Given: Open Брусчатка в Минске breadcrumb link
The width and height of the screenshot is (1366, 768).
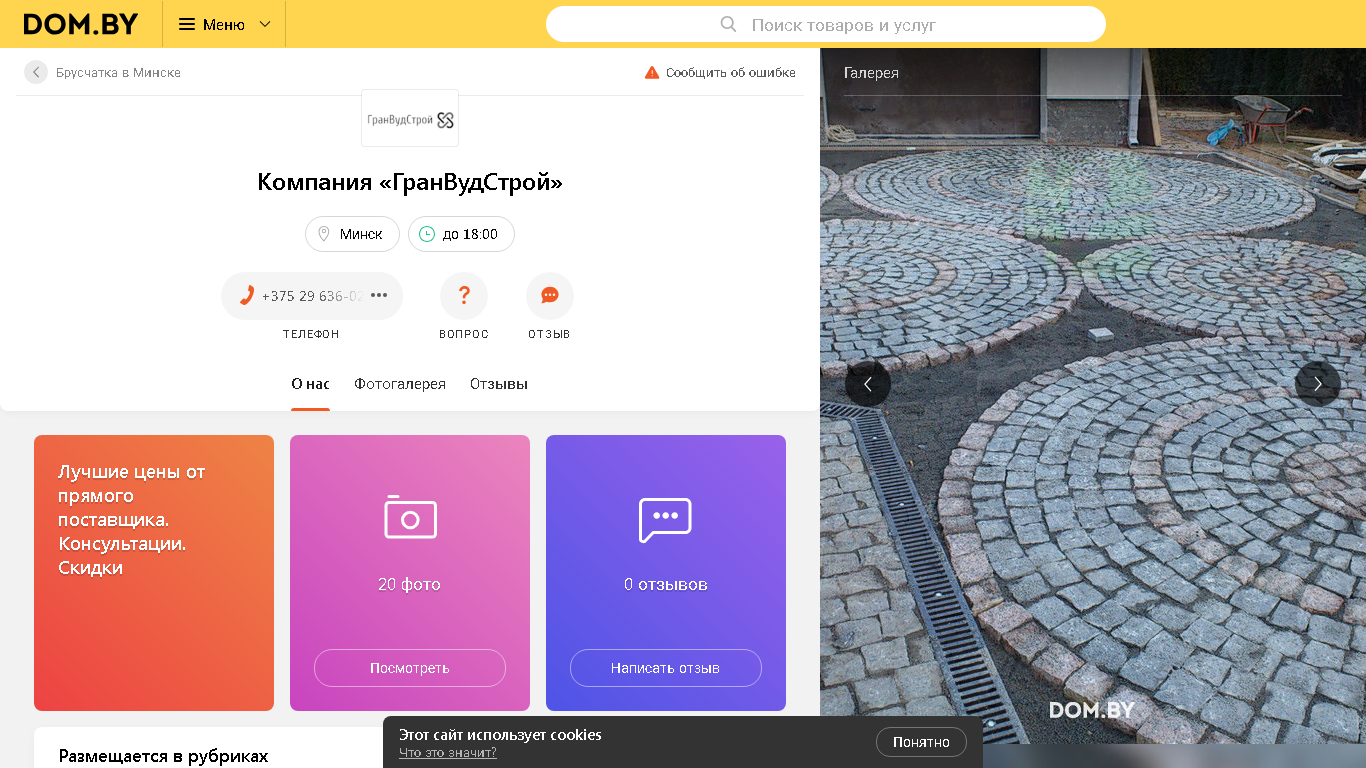Looking at the screenshot, I should point(118,72).
